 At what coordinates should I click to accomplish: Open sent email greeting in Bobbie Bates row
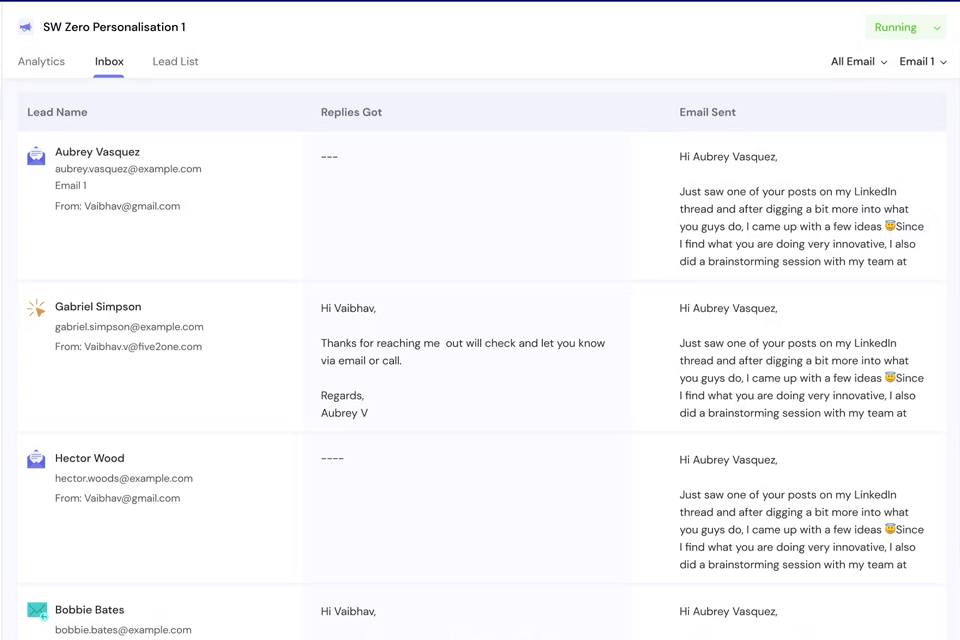[728, 611]
